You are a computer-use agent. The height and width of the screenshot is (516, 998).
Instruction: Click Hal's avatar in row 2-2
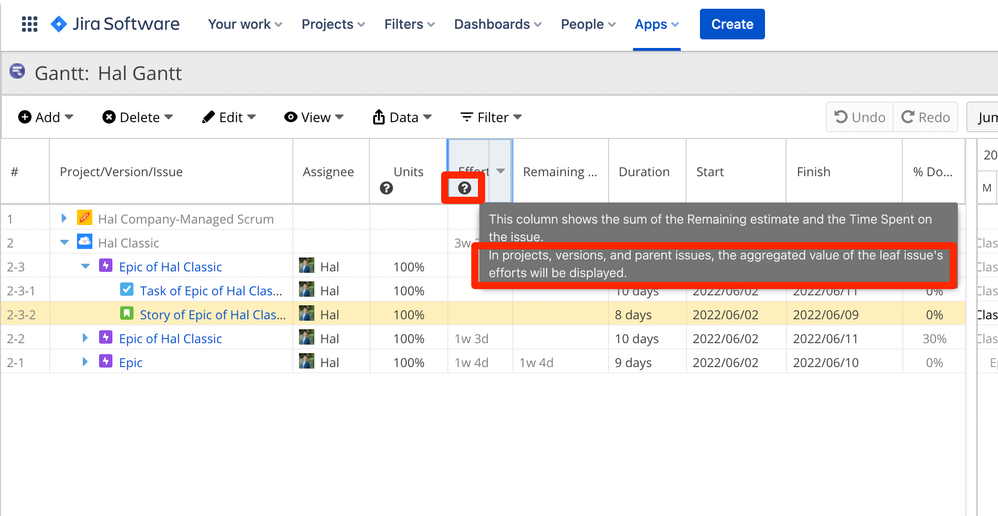pyautogui.click(x=306, y=338)
